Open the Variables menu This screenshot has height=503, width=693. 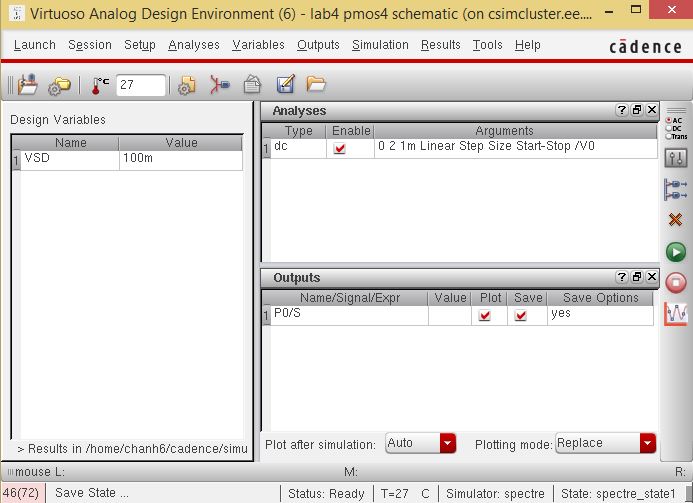click(258, 45)
